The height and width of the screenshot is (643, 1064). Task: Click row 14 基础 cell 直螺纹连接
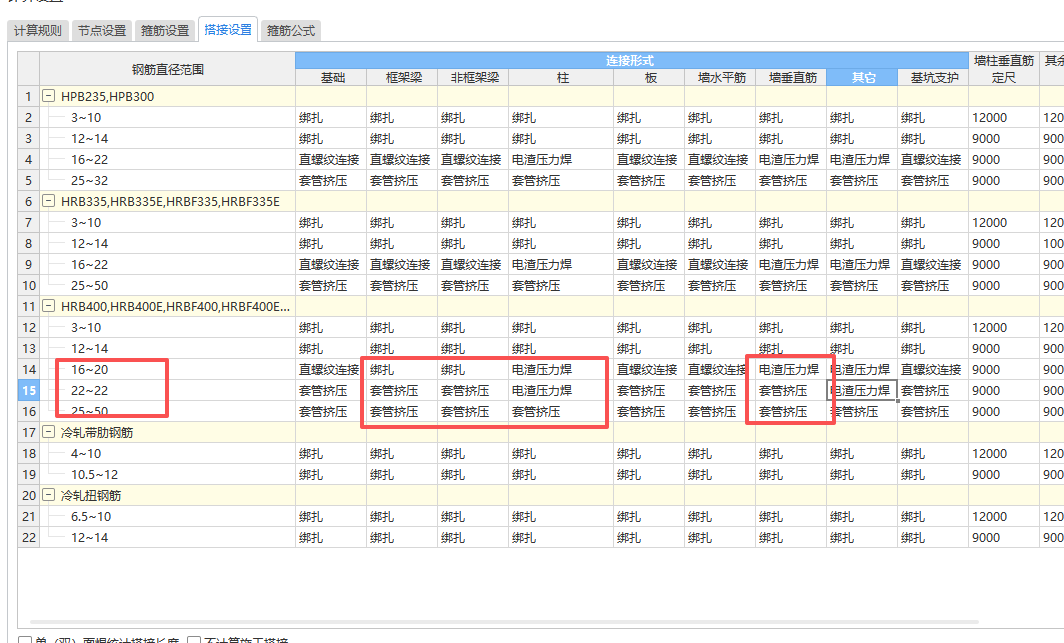[331, 370]
